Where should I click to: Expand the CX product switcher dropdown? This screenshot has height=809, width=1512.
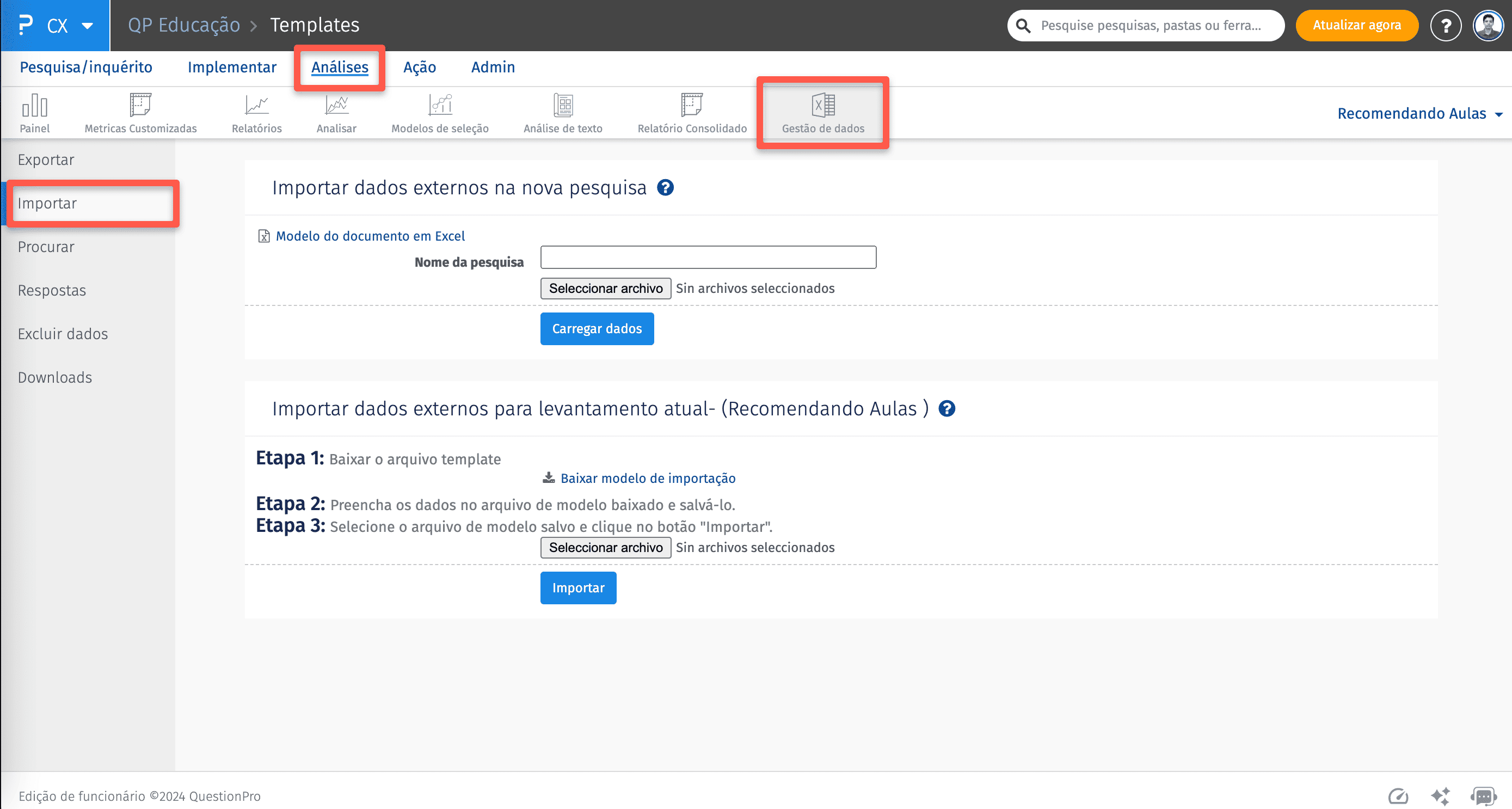coord(88,26)
